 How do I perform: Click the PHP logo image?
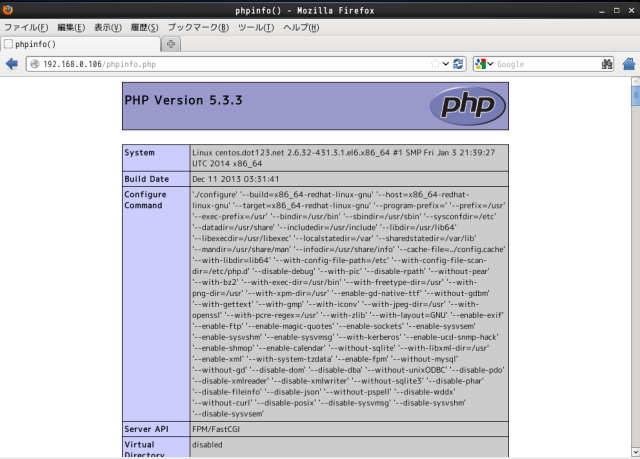(467, 106)
